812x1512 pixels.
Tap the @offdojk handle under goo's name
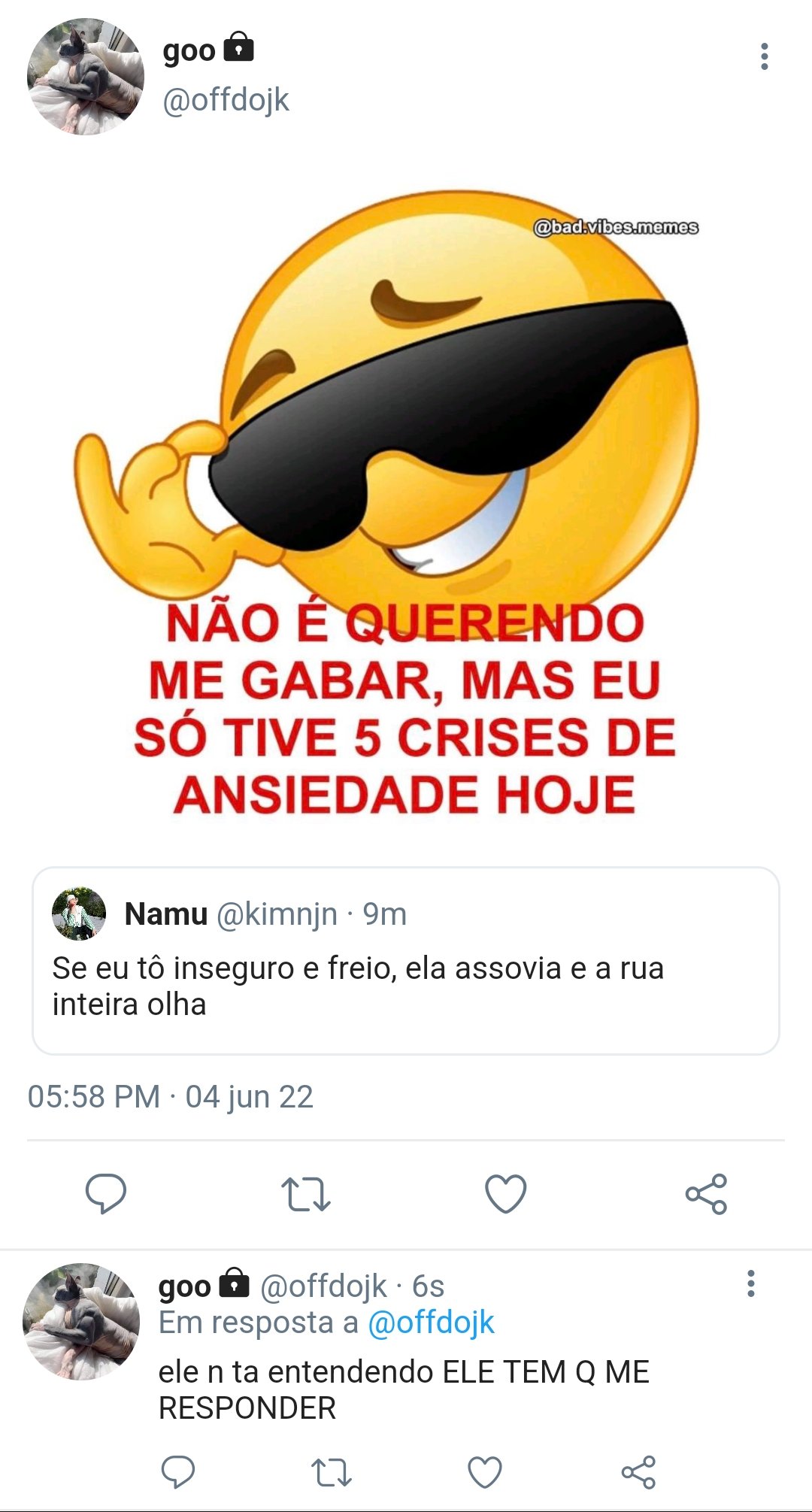coord(226,100)
